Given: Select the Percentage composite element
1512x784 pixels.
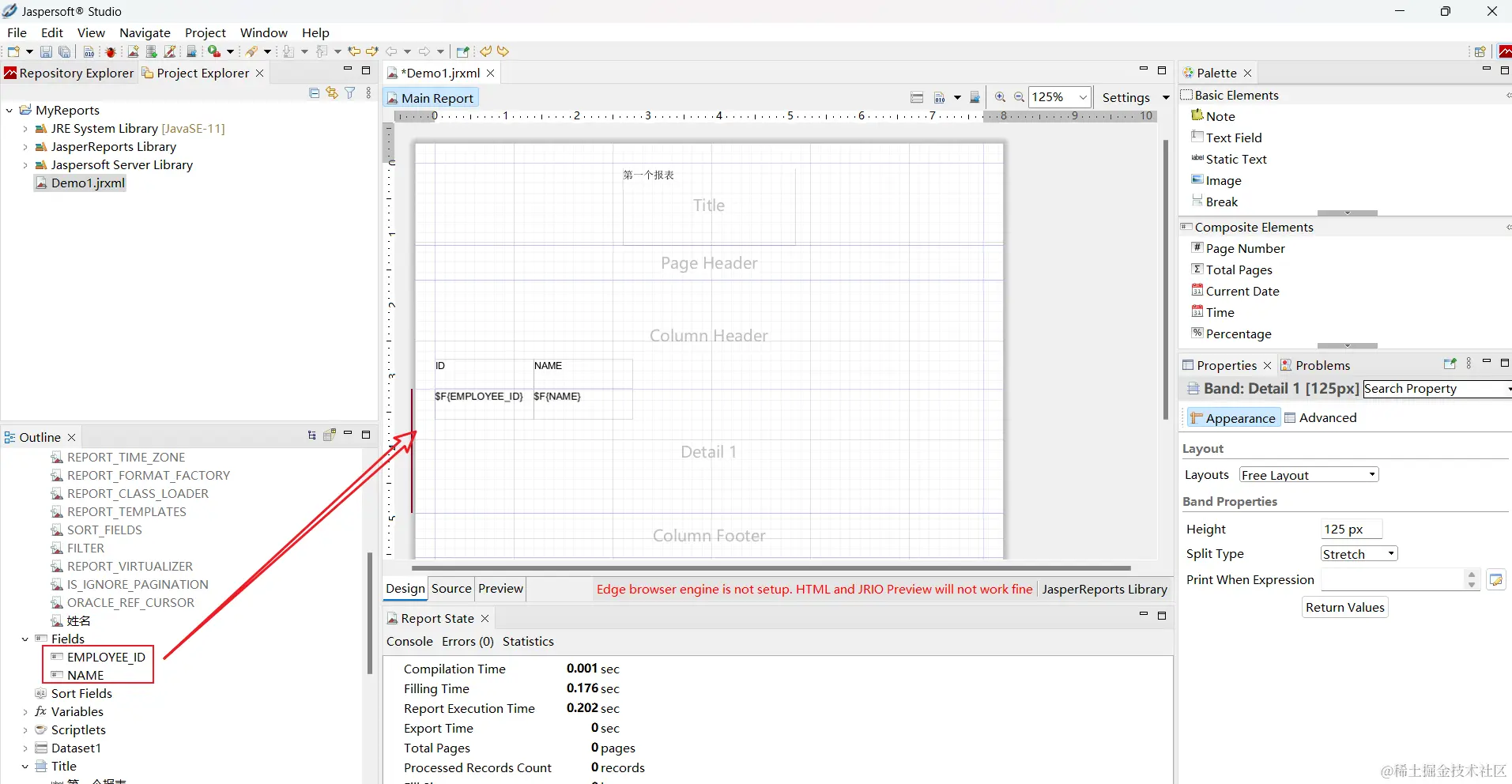Looking at the screenshot, I should [x=1231, y=334].
